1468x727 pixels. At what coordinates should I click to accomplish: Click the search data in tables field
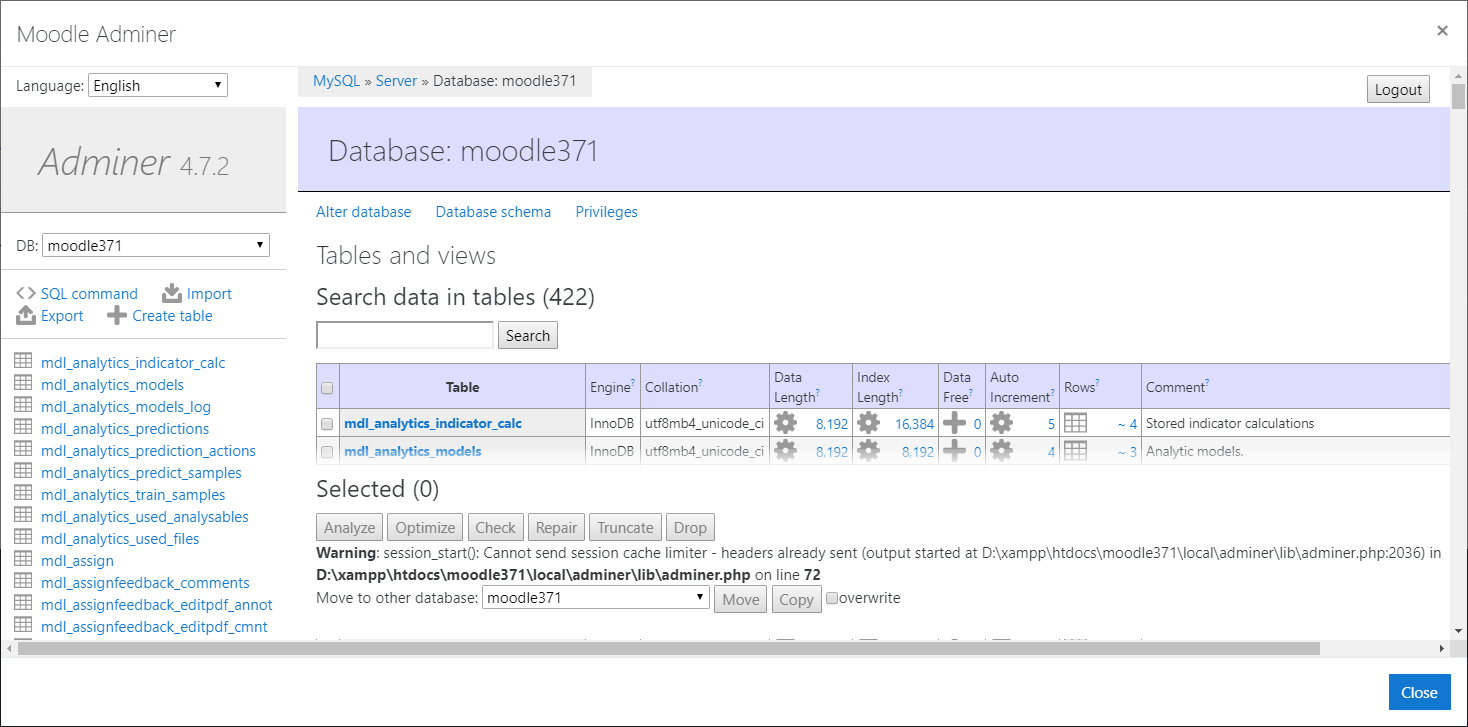click(405, 335)
